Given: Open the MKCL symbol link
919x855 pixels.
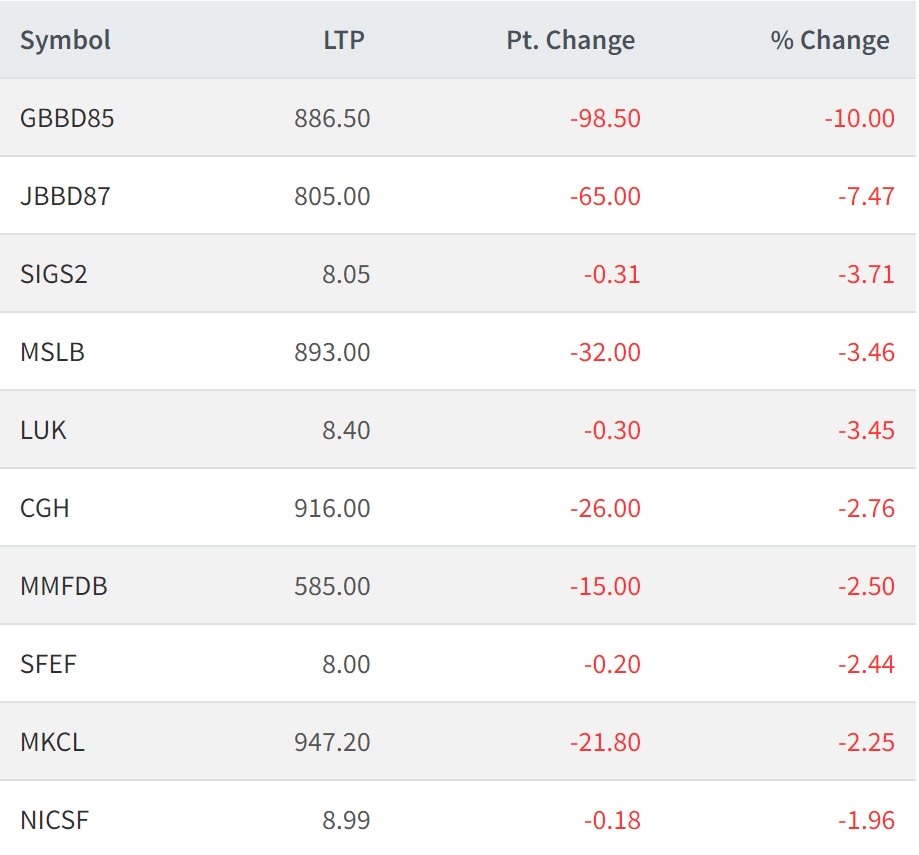Looking at the screenshot, I should (52, 742).
